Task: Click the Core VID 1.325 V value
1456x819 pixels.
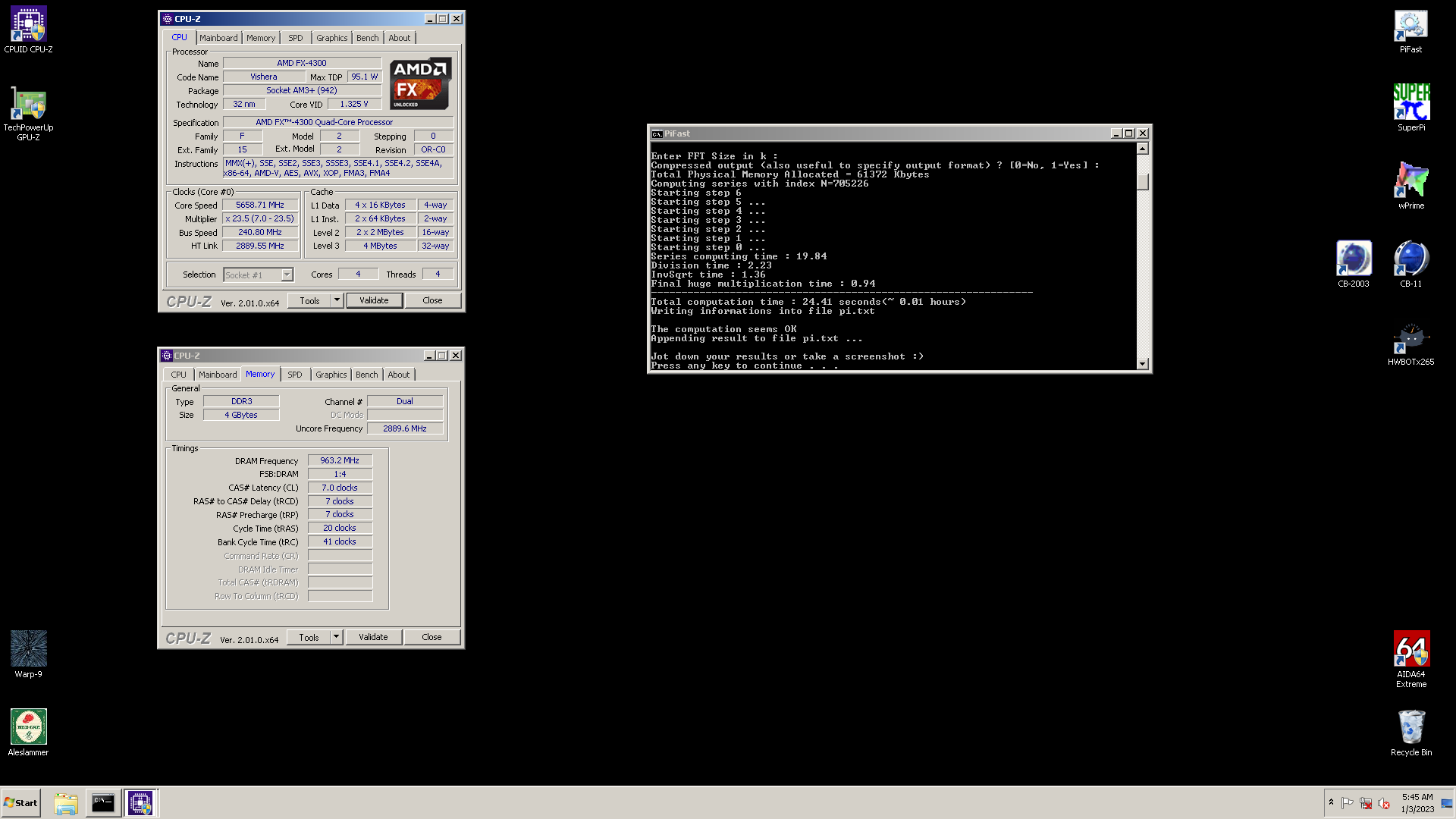Action: click(354, 104)
